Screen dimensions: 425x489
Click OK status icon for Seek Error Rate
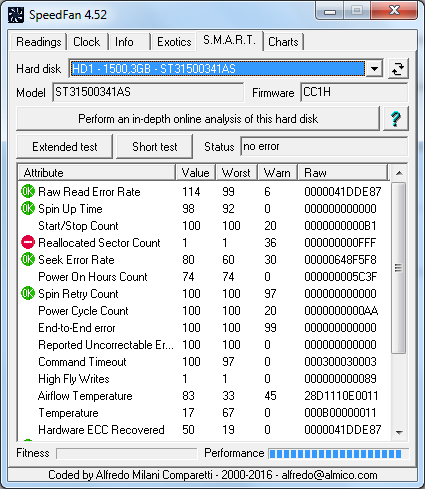(28, 259)
